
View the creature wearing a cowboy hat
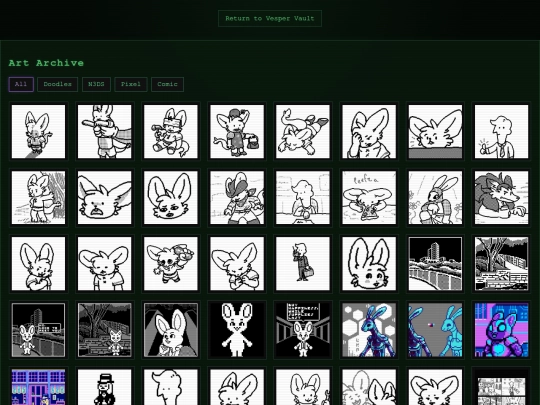237,198
